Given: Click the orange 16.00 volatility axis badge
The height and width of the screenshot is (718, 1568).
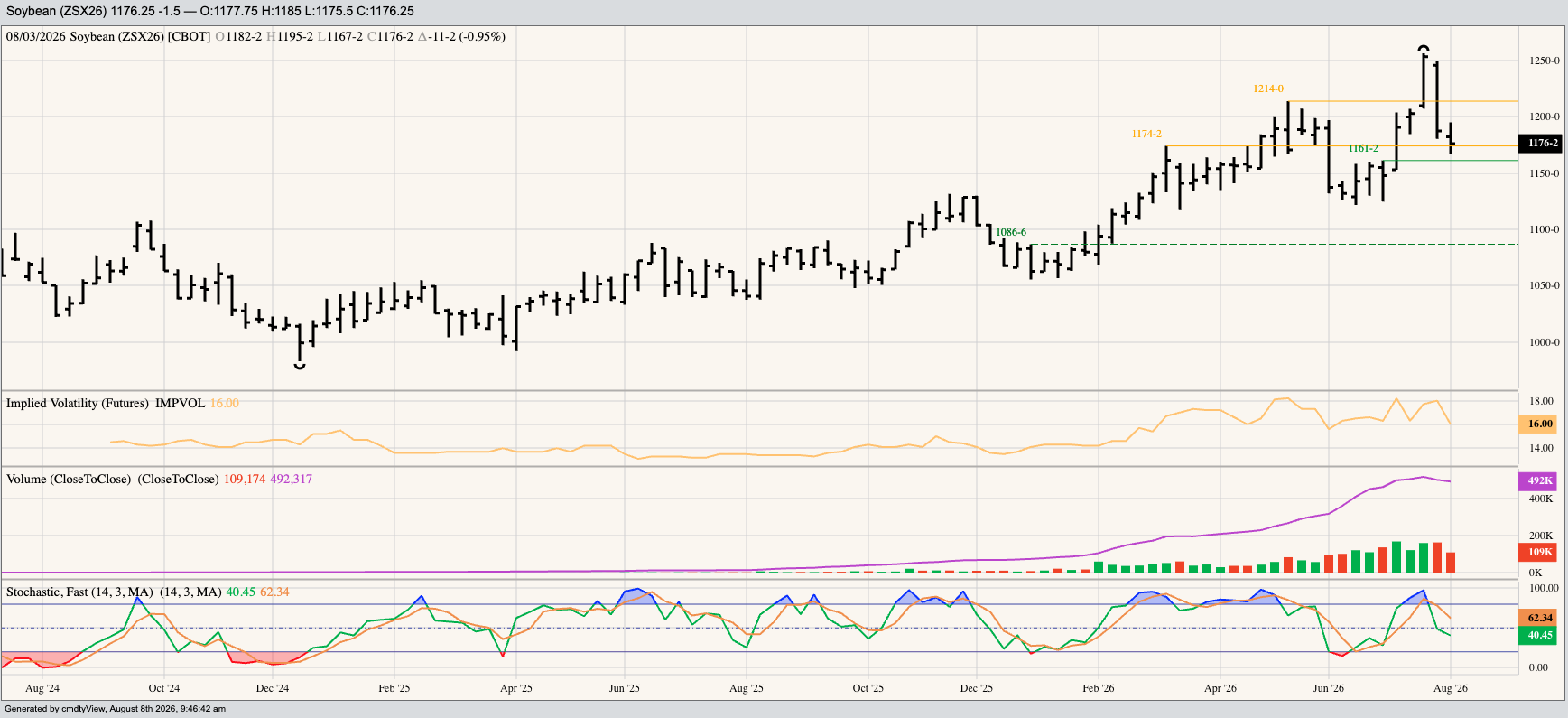Looking at the screenshot, I should [1540, 424].
